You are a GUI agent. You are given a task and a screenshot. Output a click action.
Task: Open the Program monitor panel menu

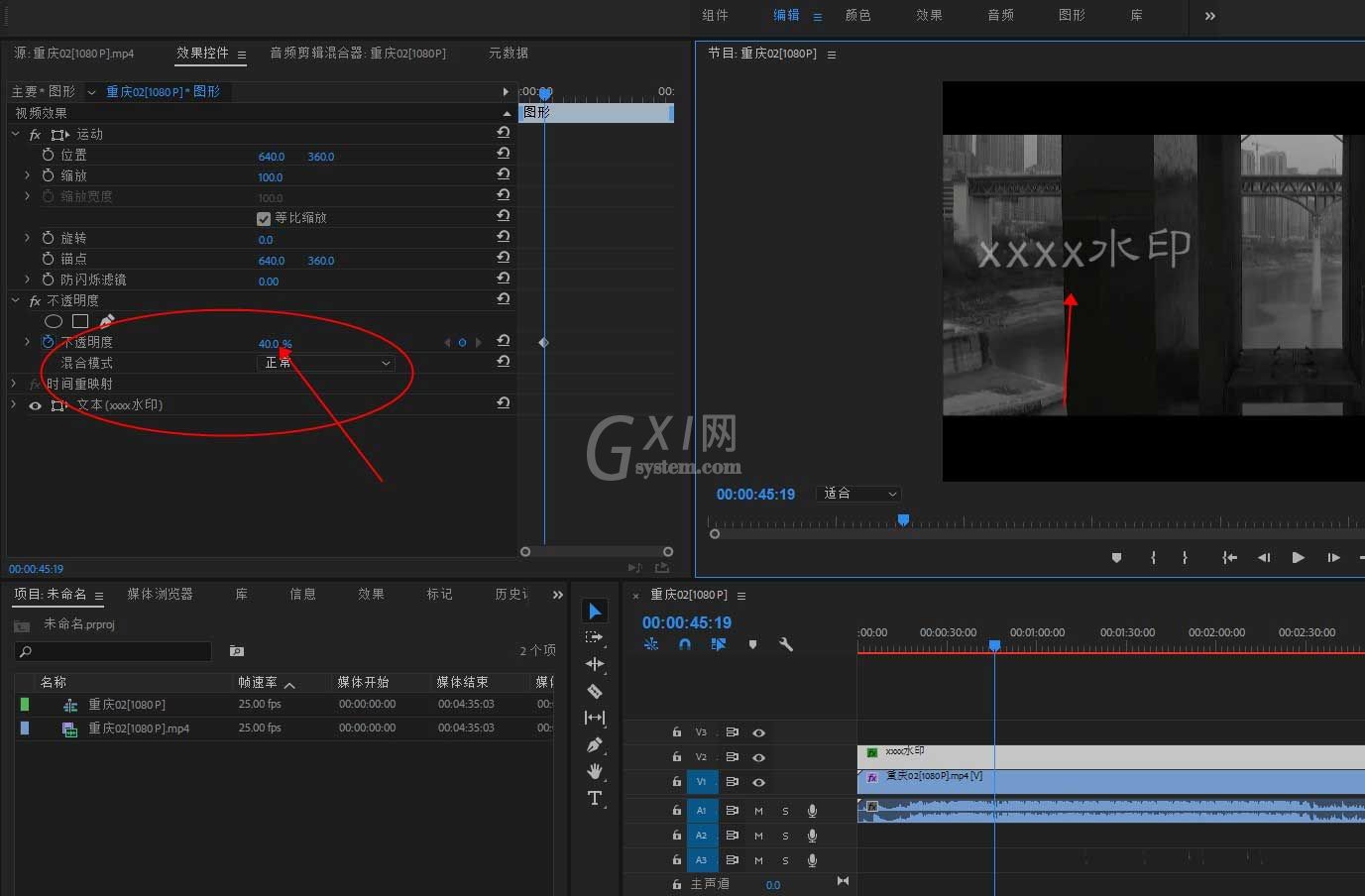(x=831, y=55)
